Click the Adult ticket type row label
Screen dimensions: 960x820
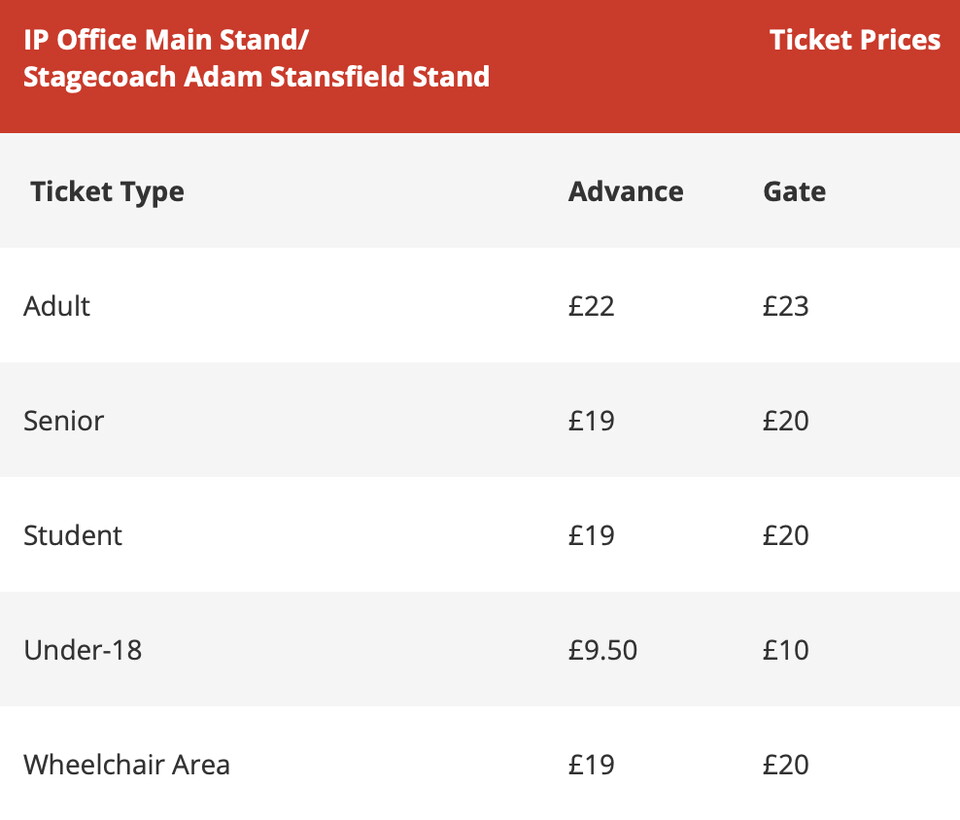[x=57, y=305]
